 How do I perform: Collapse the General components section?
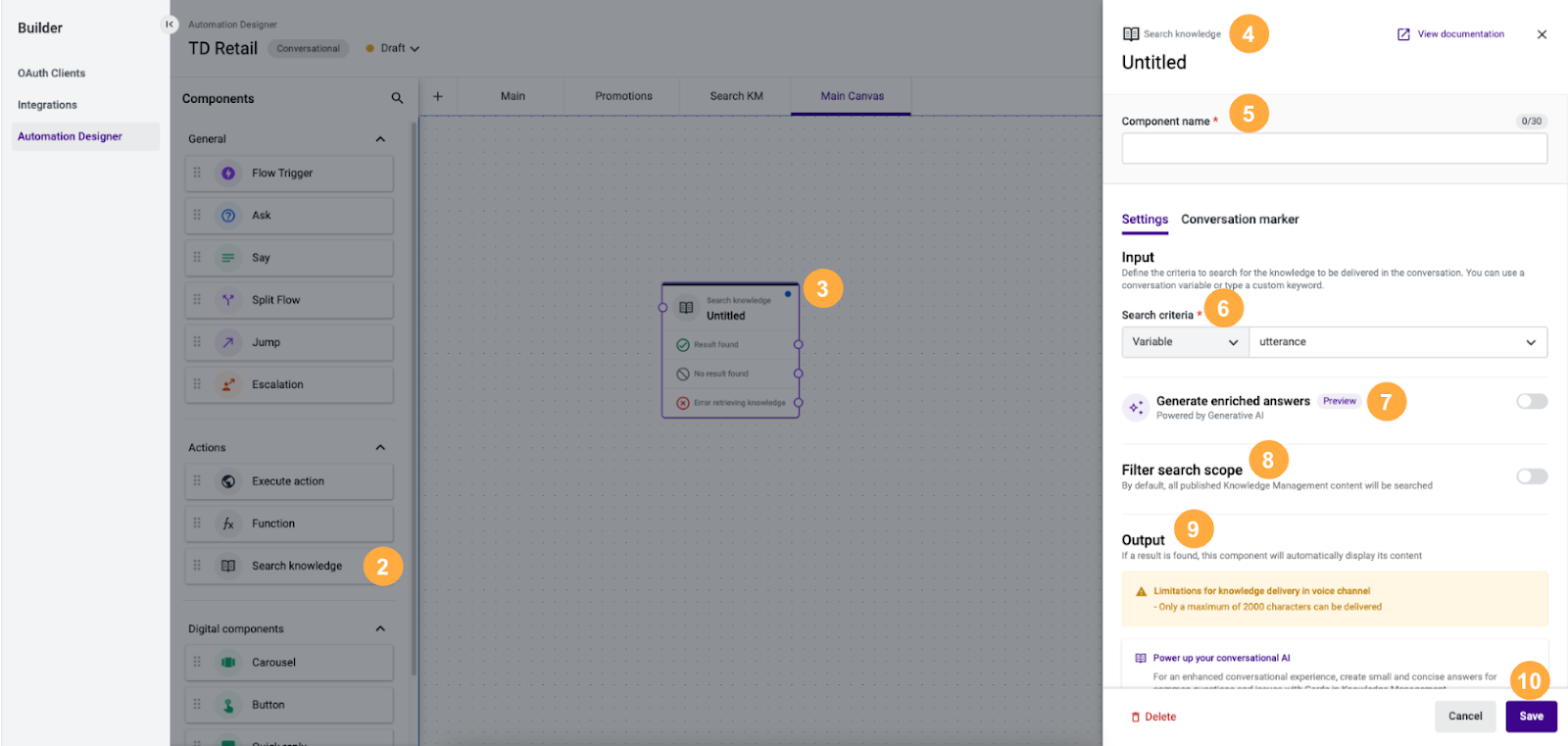pos(380,139)
